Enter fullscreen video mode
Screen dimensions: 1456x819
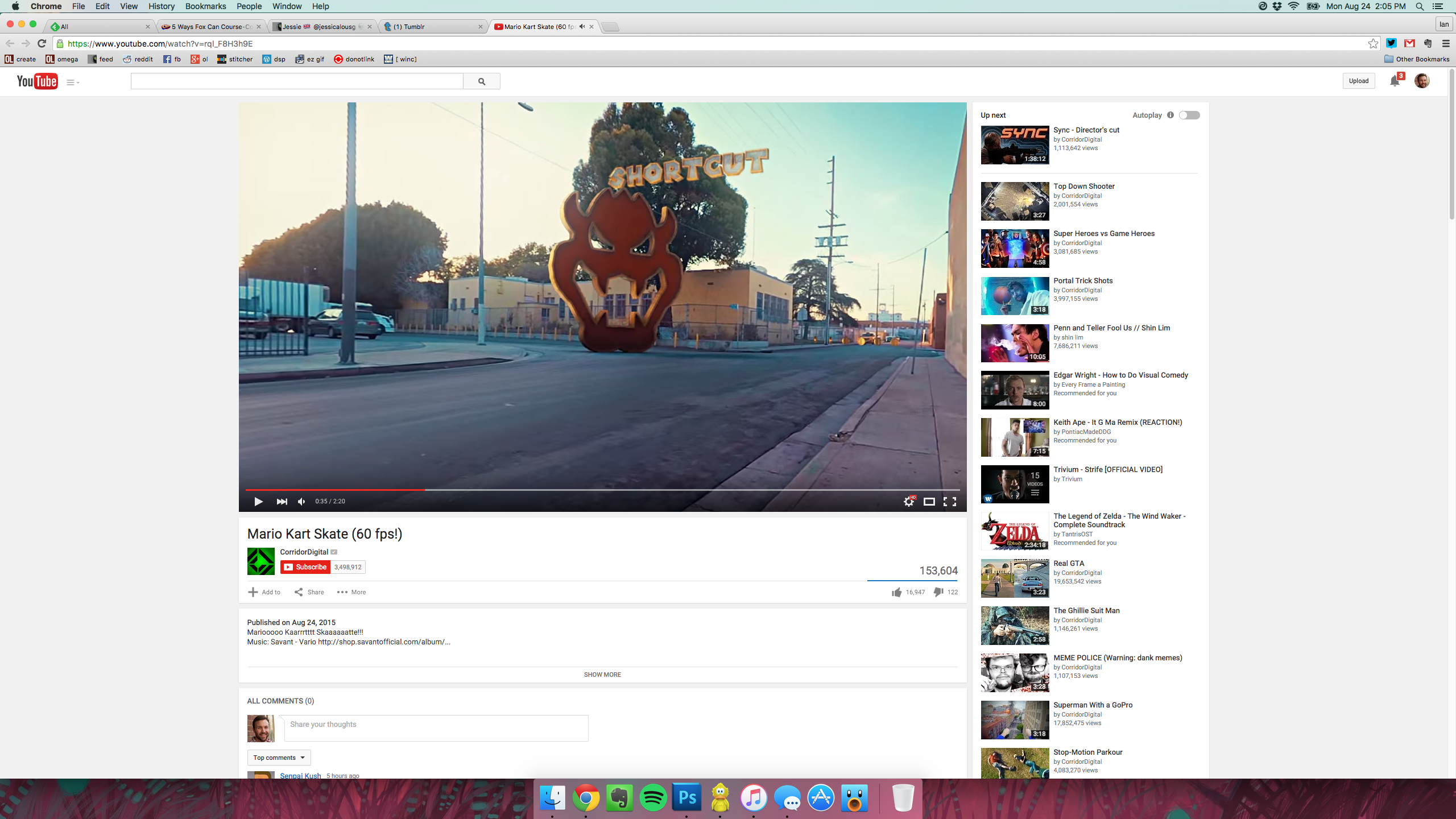(950, 501)
